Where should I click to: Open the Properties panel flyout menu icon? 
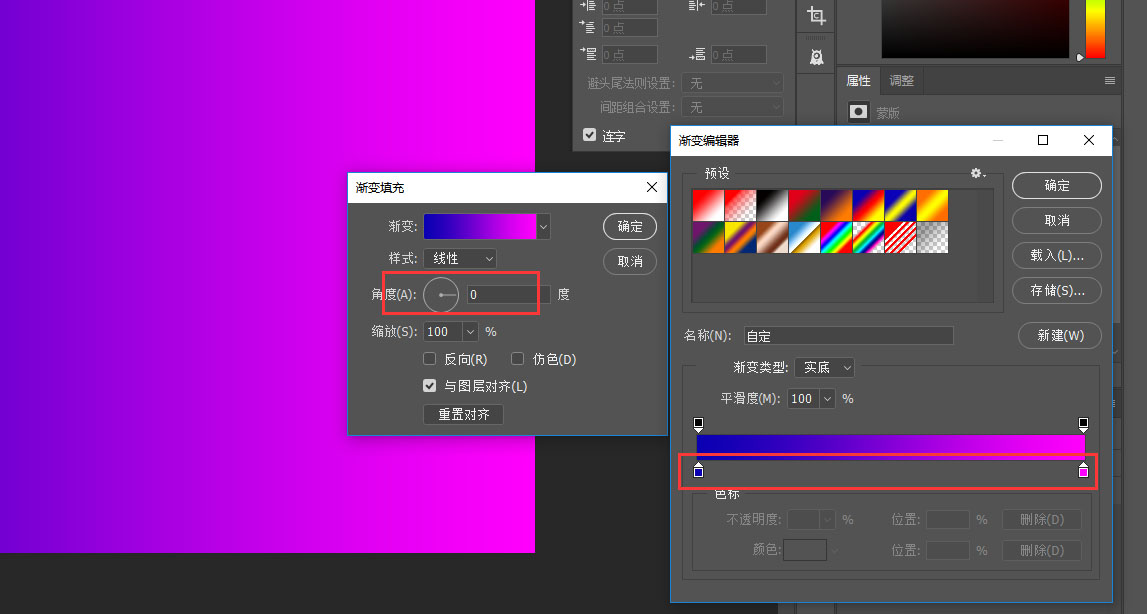point(1110,81)
